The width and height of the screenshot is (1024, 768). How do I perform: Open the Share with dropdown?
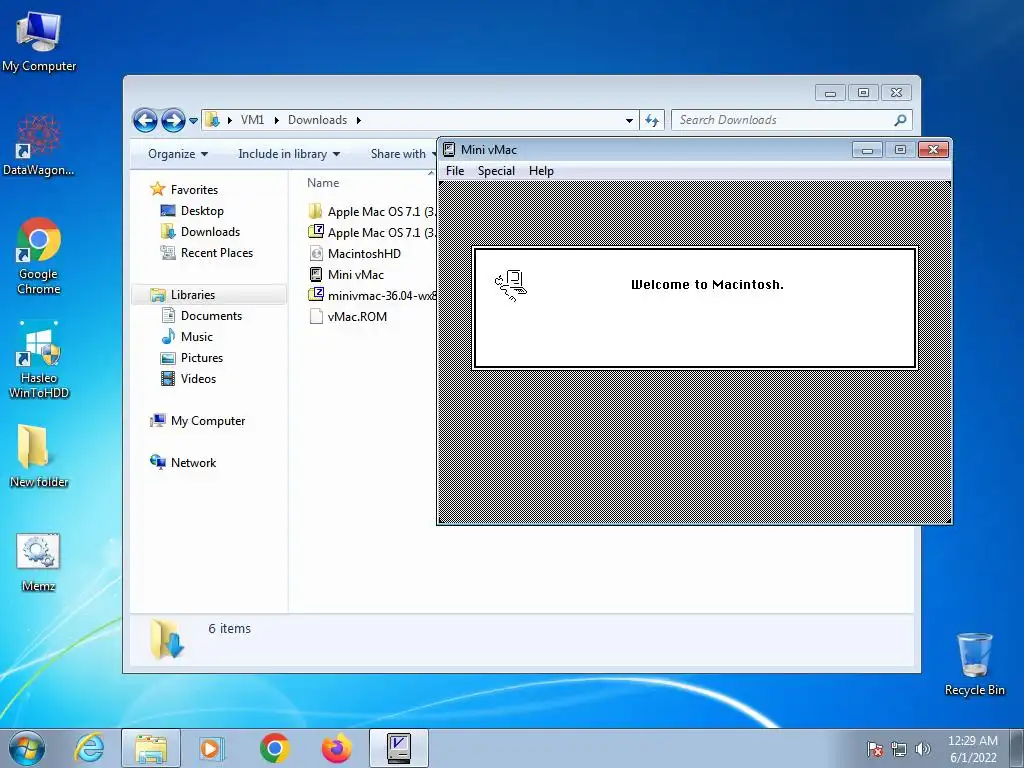click(402, 154)
